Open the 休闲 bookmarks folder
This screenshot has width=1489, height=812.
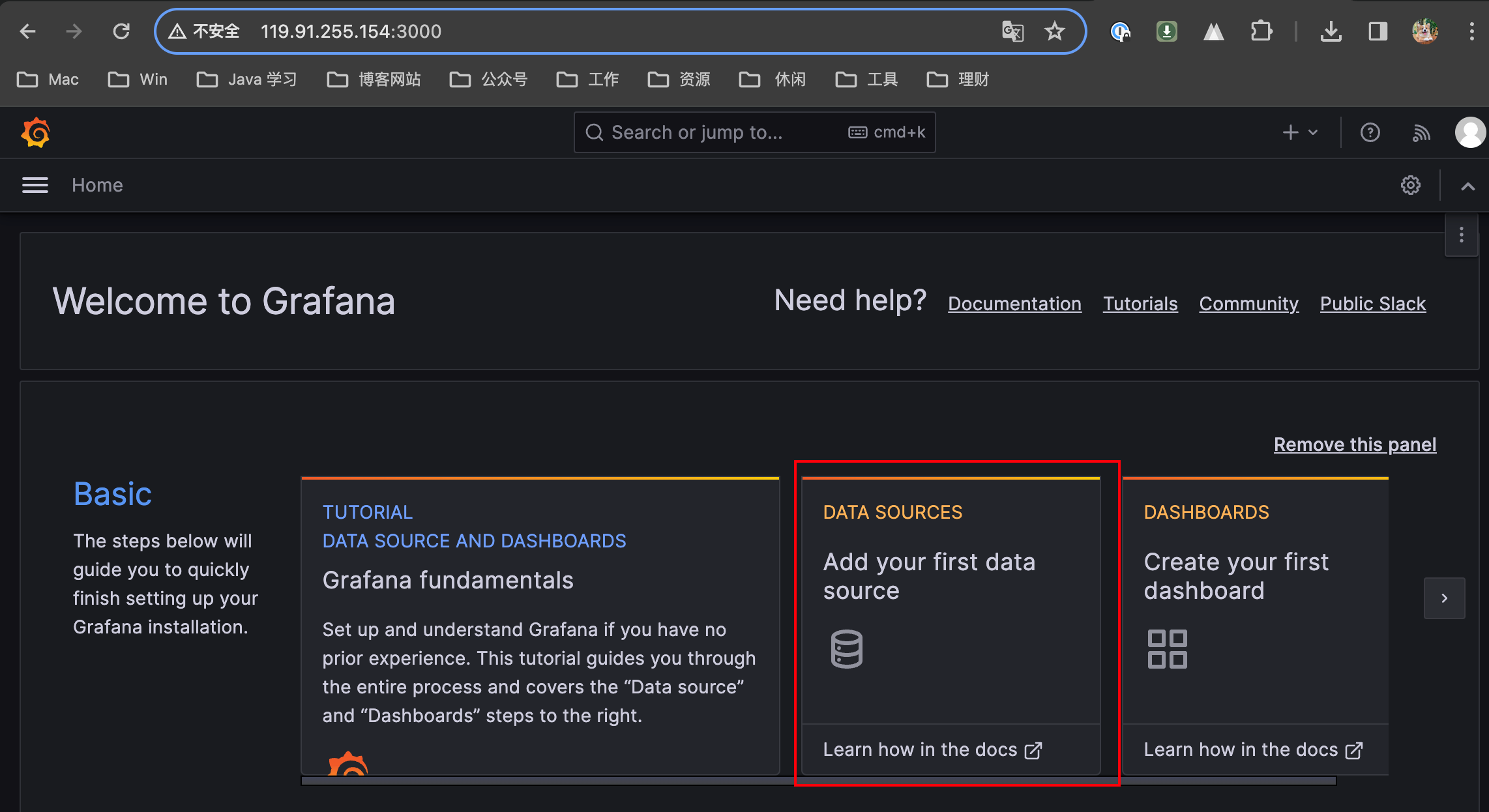point(773,80)
